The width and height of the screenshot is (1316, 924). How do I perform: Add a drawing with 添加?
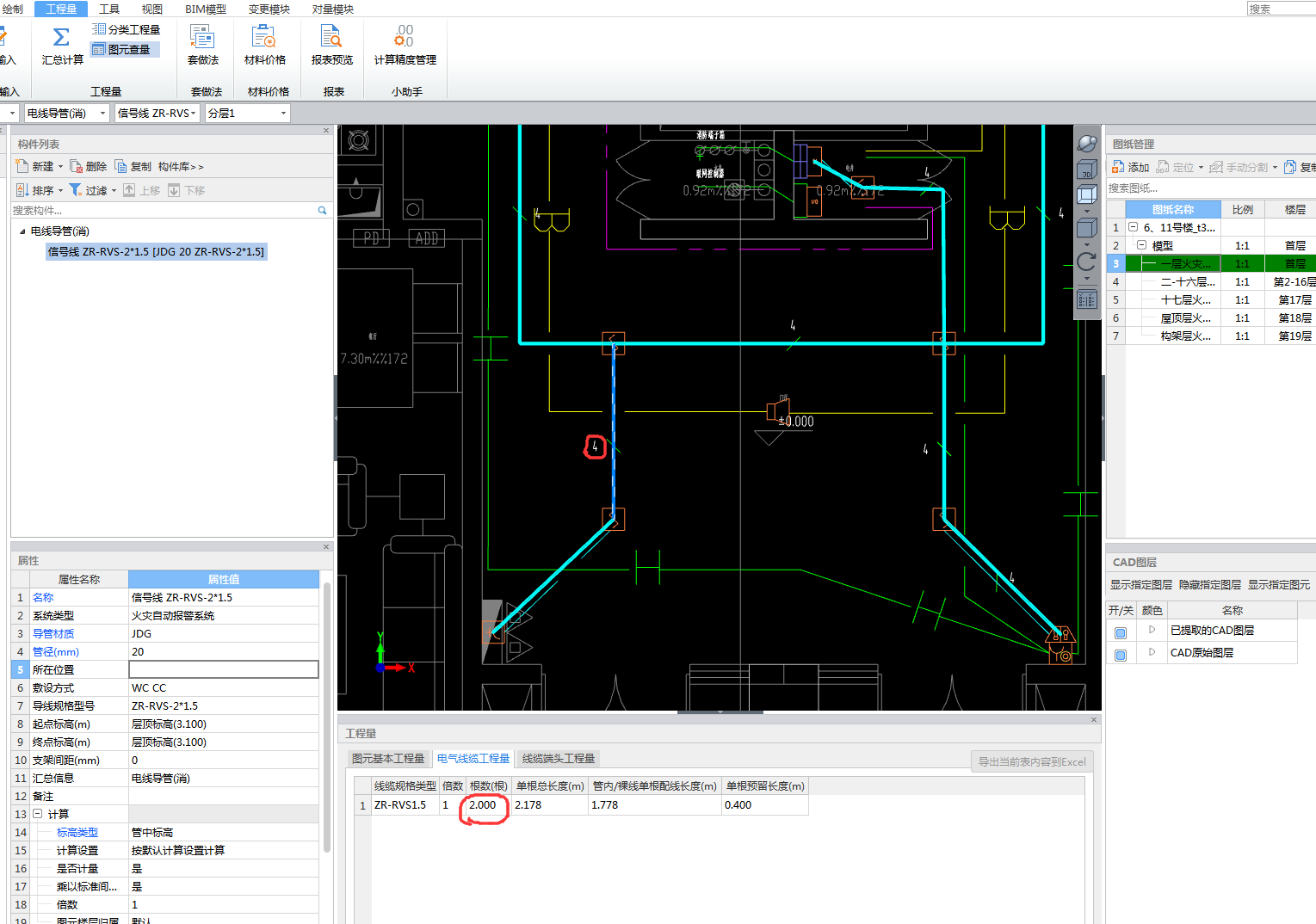pyautogui.click(x=1130, y=167)
